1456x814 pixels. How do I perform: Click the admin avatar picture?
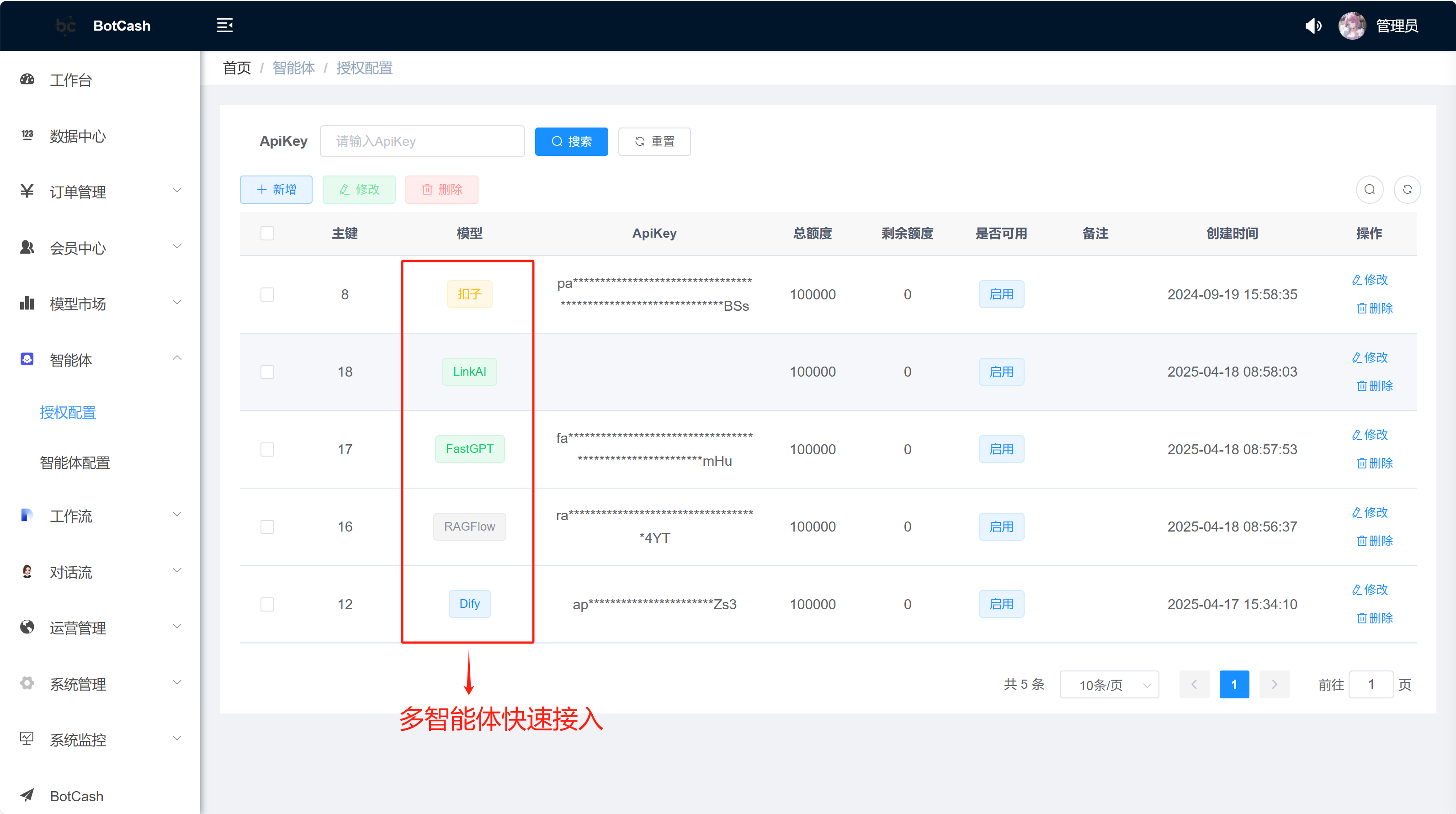[1352, 26]
